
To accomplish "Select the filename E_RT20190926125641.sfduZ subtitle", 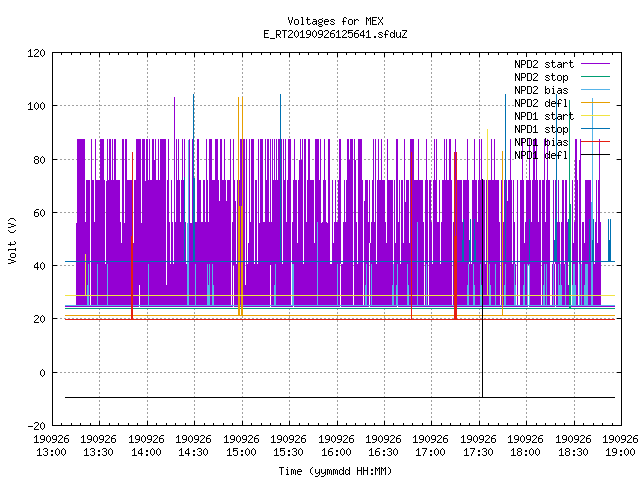I will [x=335, y=34].
